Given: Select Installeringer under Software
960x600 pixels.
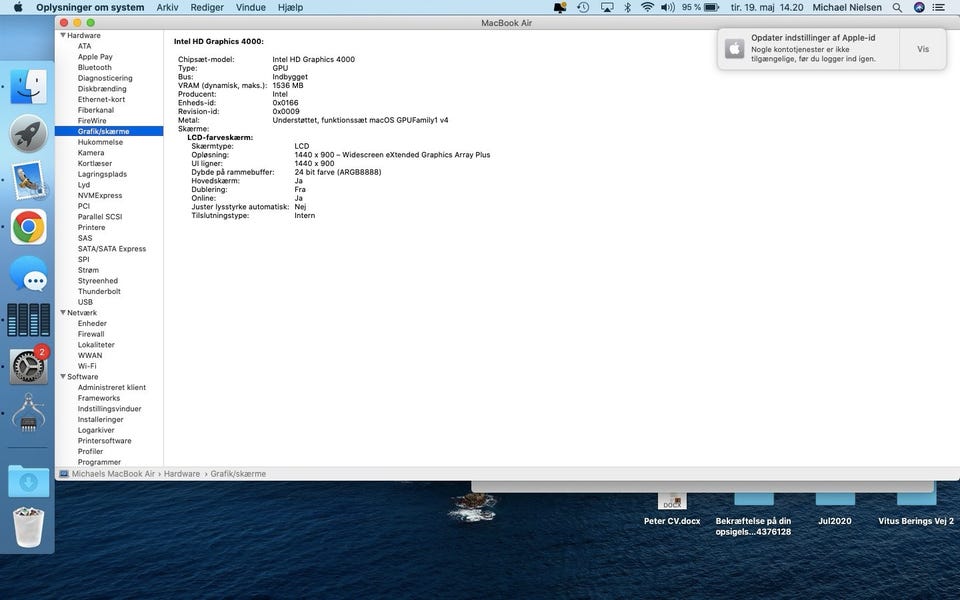Looking at the screenshot, I should [x=100, y=419].
